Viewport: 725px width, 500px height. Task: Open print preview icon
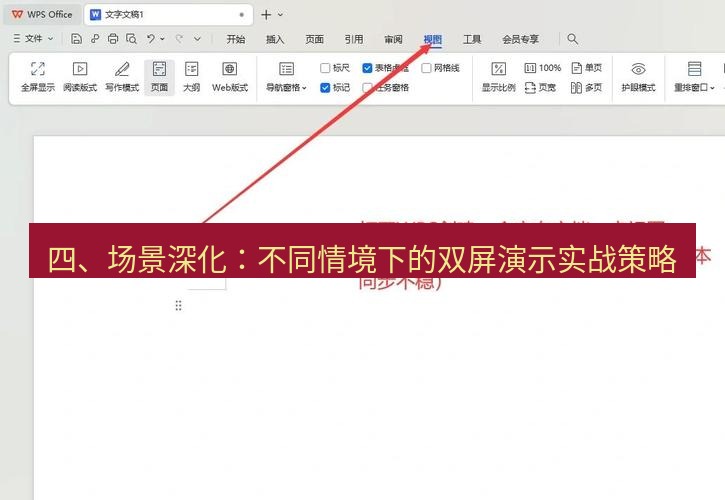[131, 39]
